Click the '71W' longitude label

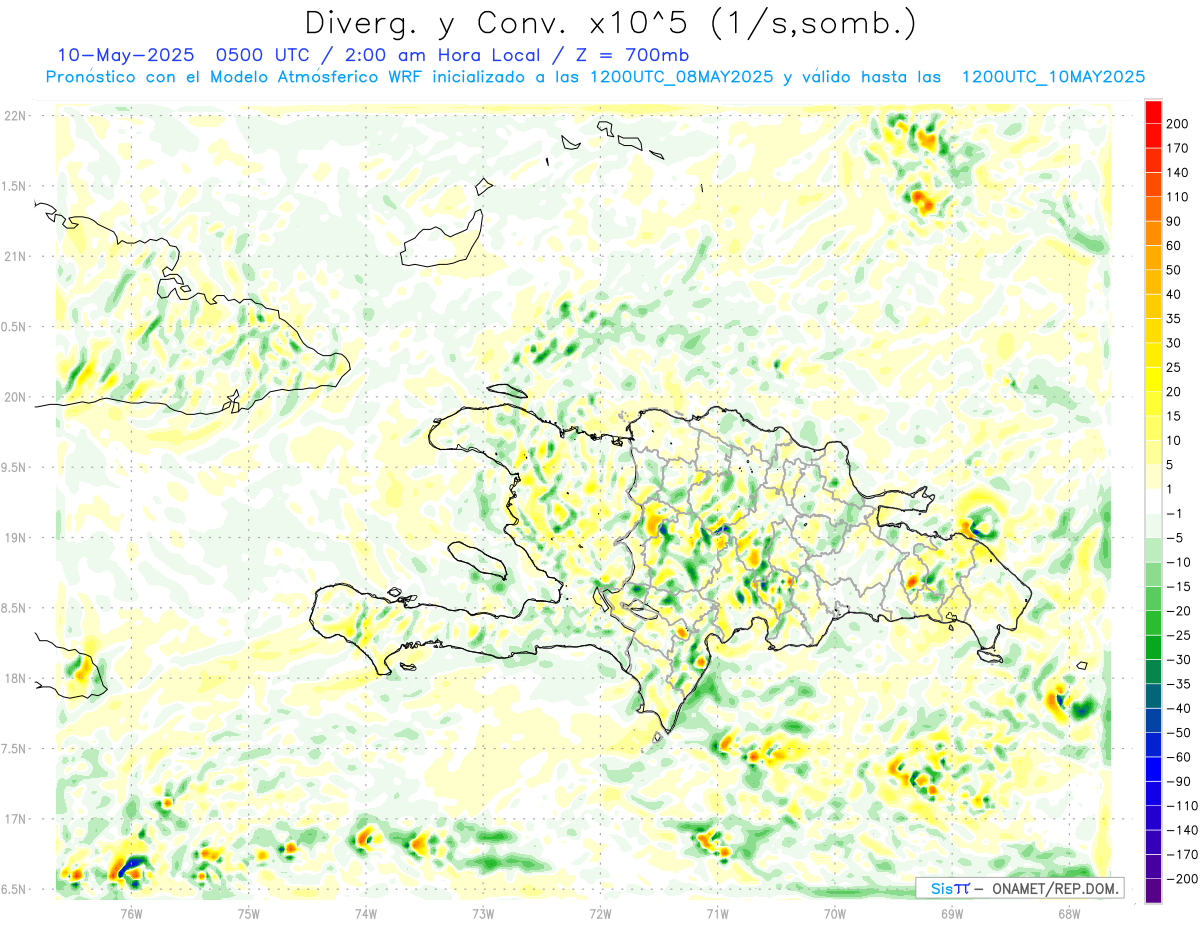(717, 913)
